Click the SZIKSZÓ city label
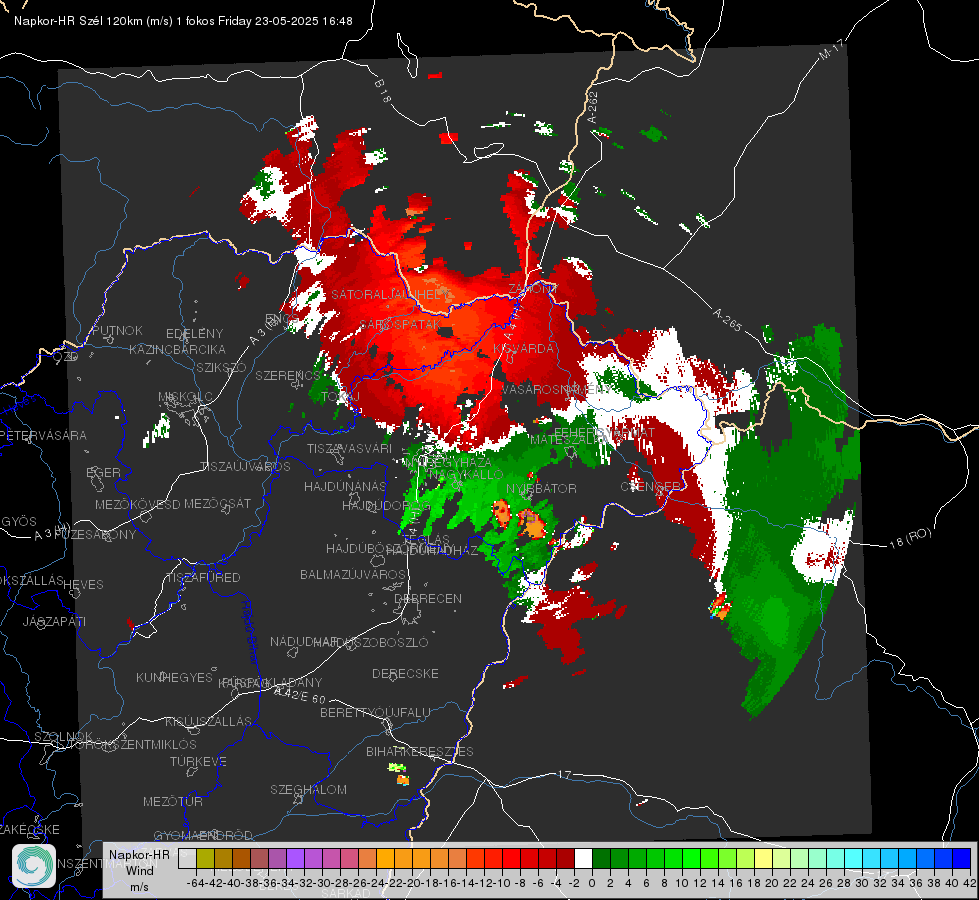 pos(222,368)
